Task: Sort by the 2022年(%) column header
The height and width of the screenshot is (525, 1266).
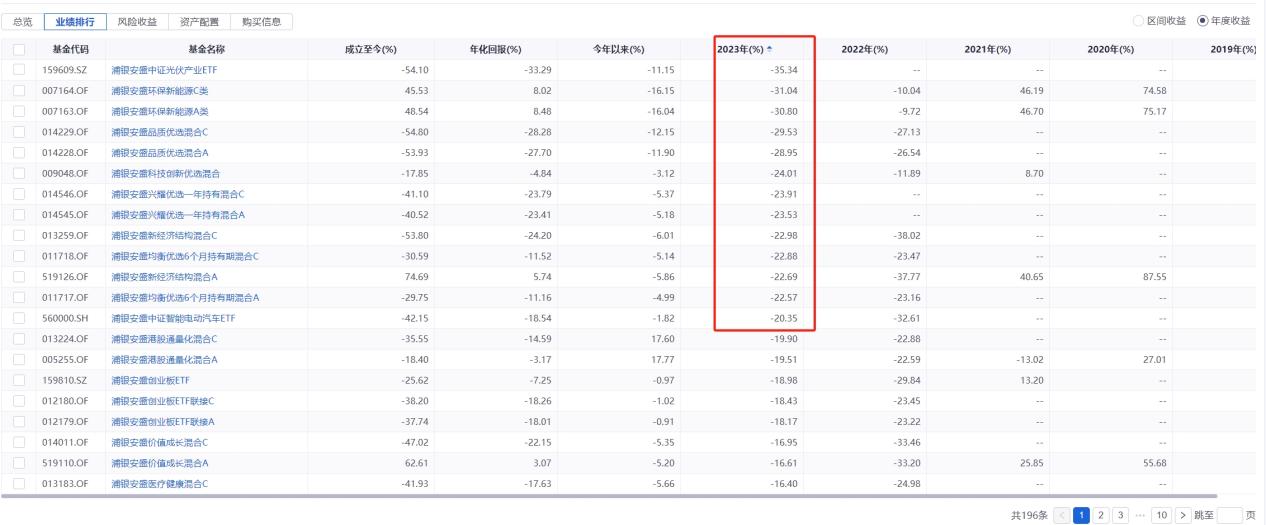Action: click(x=865, y=50)
